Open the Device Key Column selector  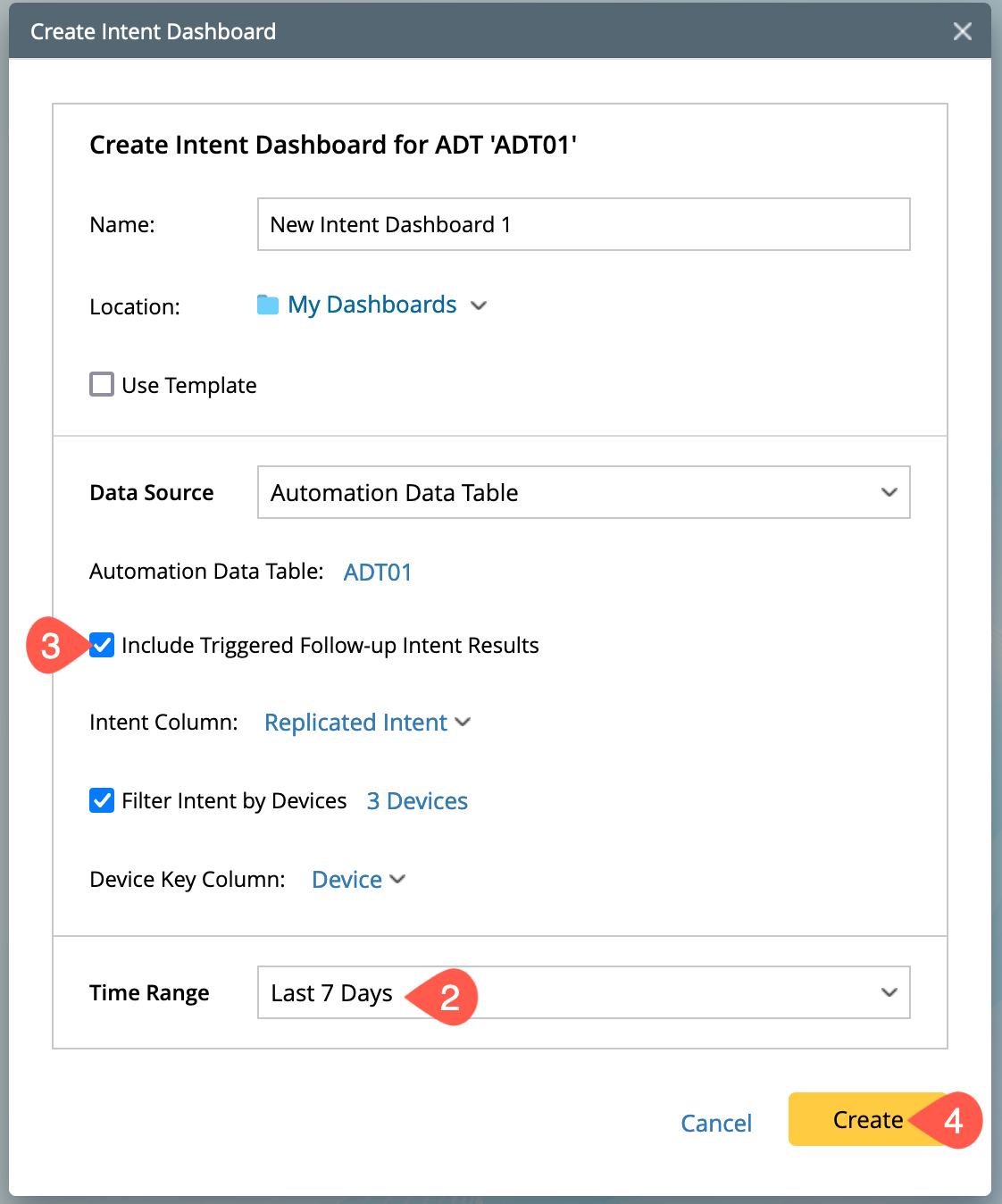pyautogui.click(x=347, y=880)
